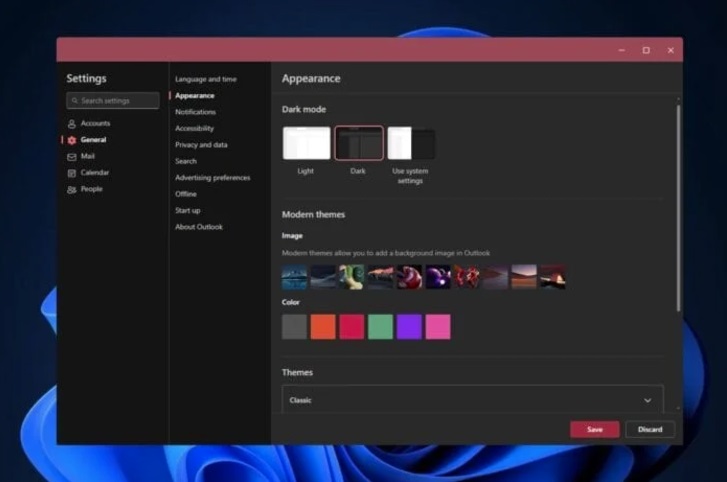This screenshot has height=482, width=727.
Task: Select the first modern theme image
Action: coord(295,277)
